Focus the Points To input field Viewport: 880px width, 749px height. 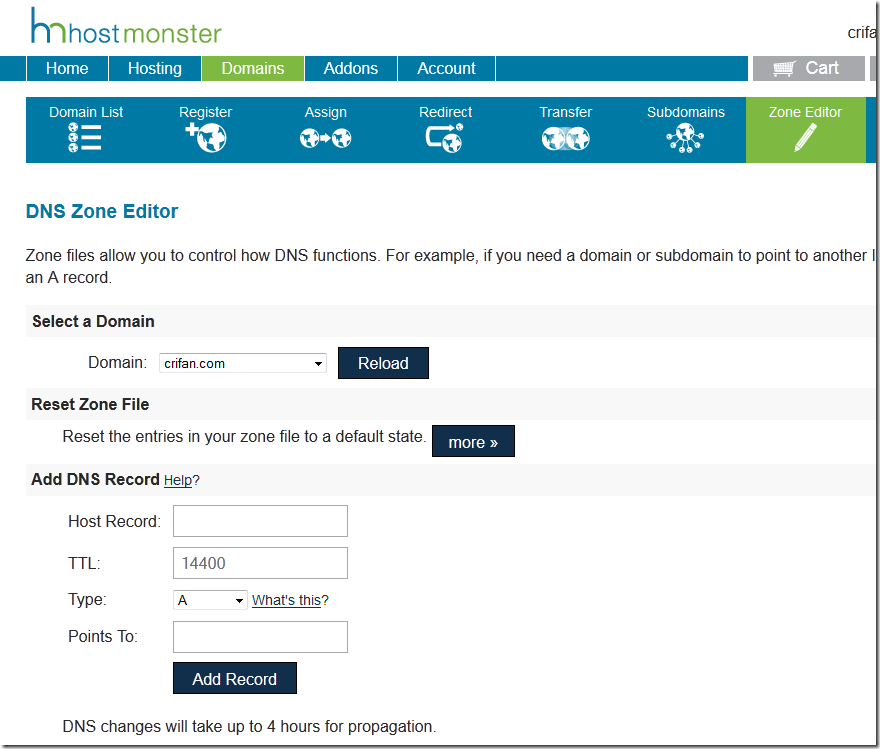coord(260,637)
